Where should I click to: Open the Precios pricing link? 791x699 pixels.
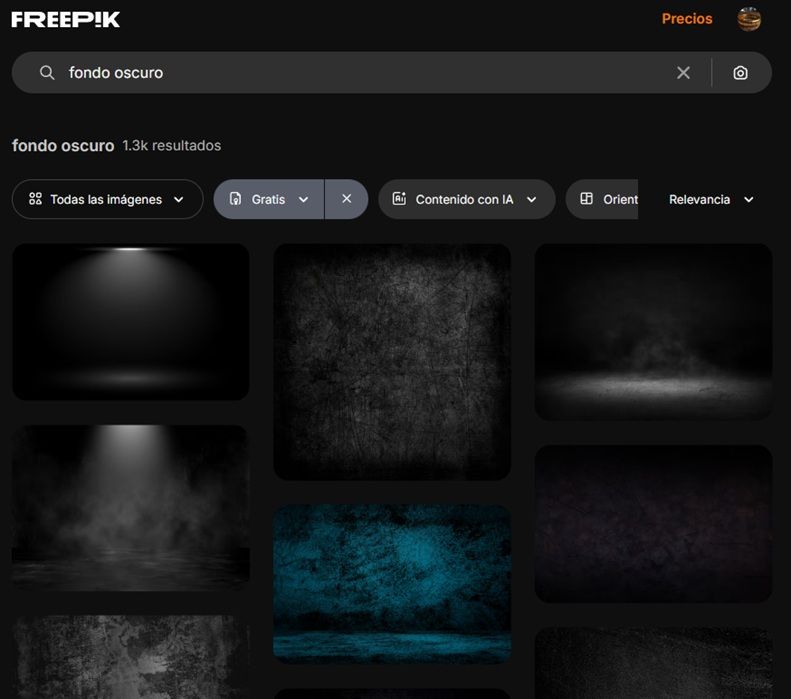[687, 19]
